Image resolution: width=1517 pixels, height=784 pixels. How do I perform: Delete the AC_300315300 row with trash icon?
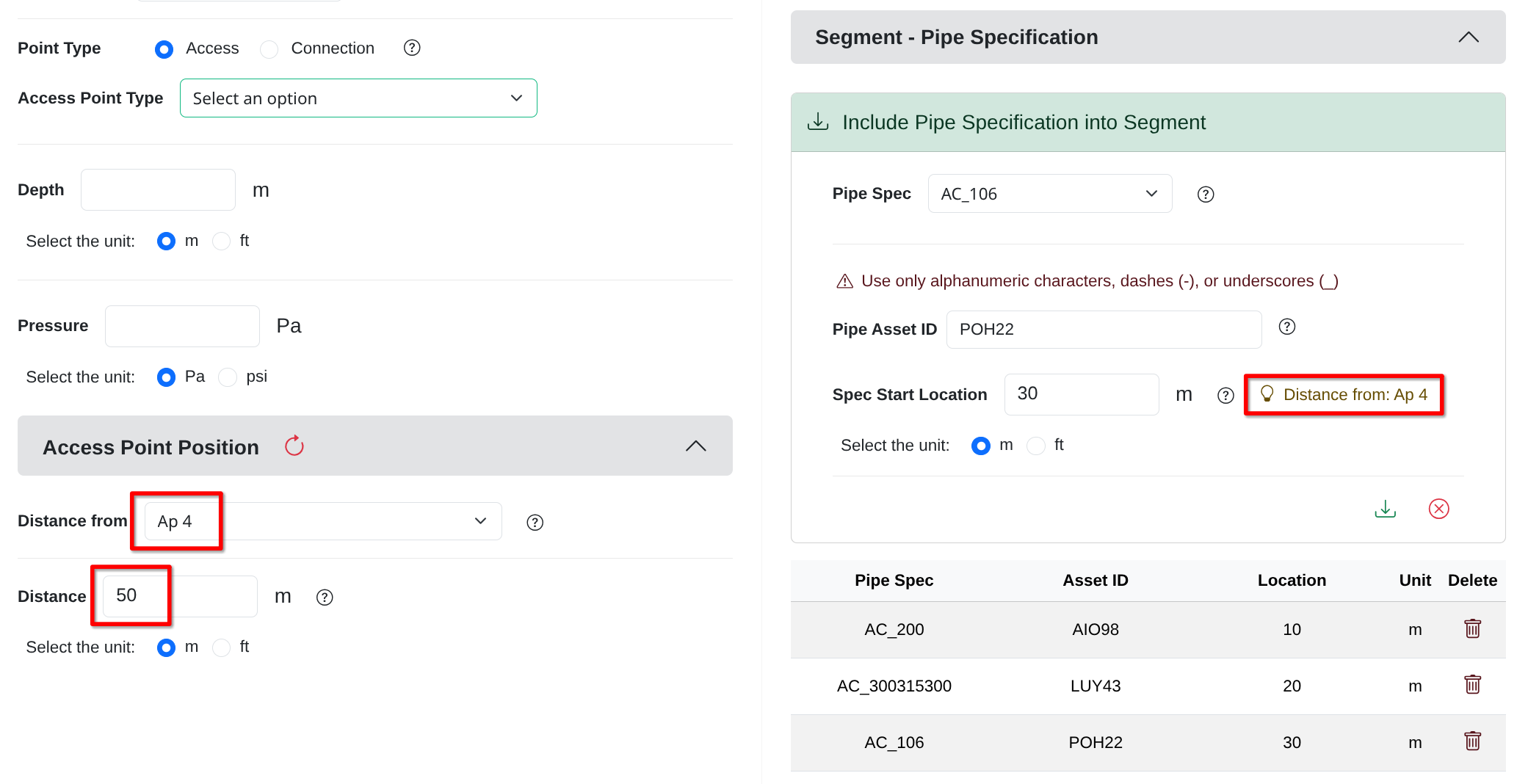(x=1473, y=685)
